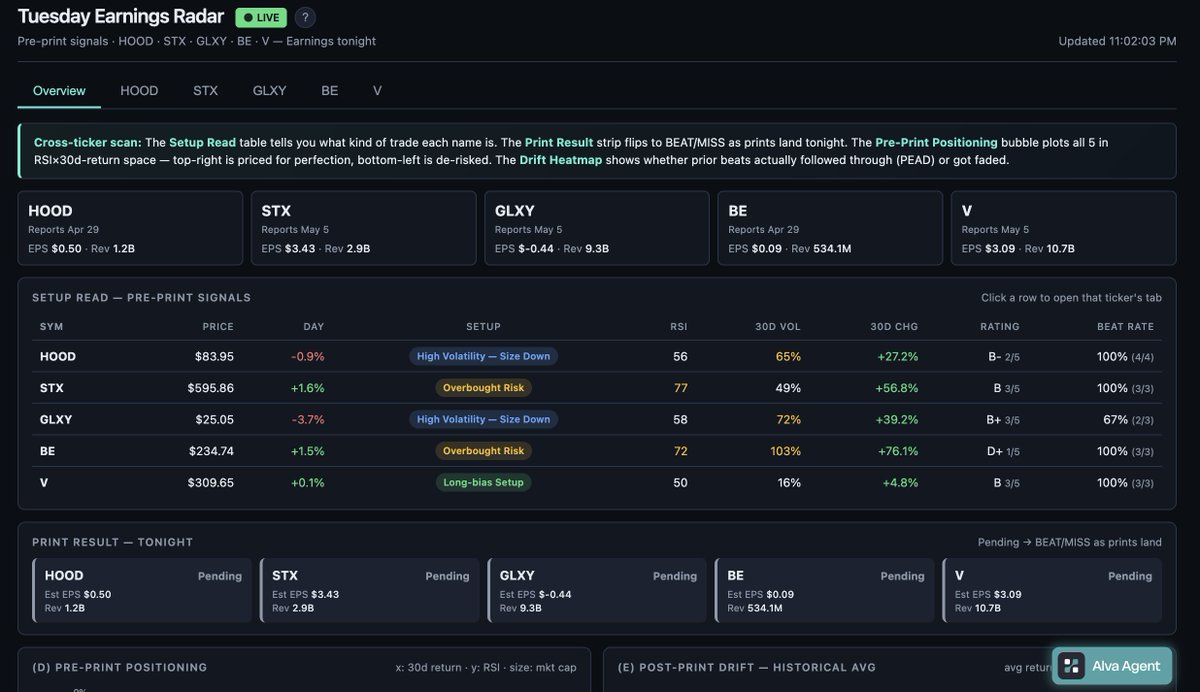This screenshot has width=1200, height=692.
Task: Open the GLXY tab
Action: click(269, 90)
